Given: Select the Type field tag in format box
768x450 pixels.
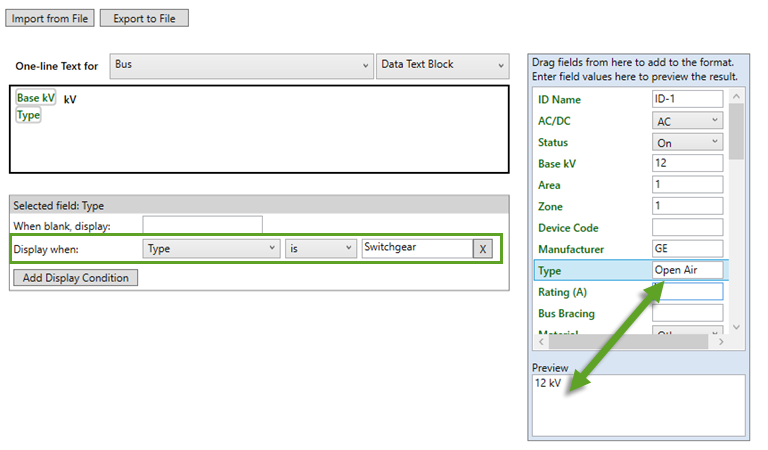Looking at the screenshot, I should pos(29,115).
